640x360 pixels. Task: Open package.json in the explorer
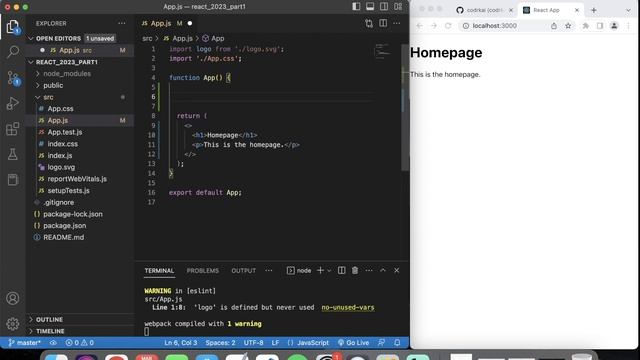pos(64,226)
